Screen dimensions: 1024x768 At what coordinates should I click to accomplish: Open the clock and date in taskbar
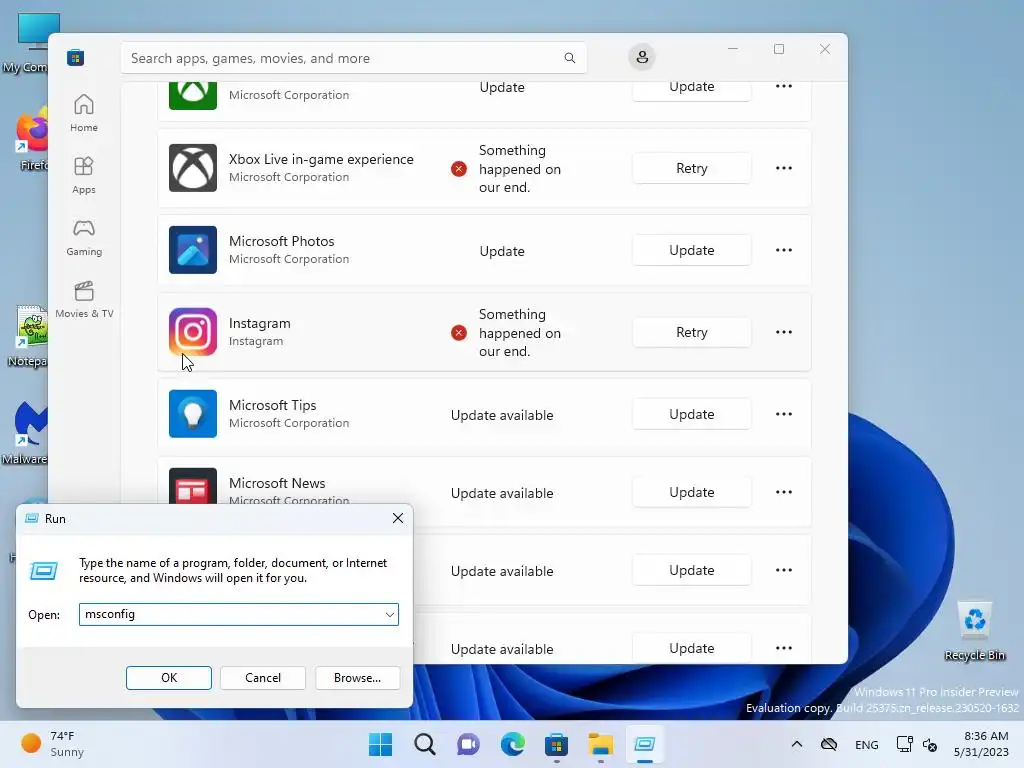tap(981, 744)
